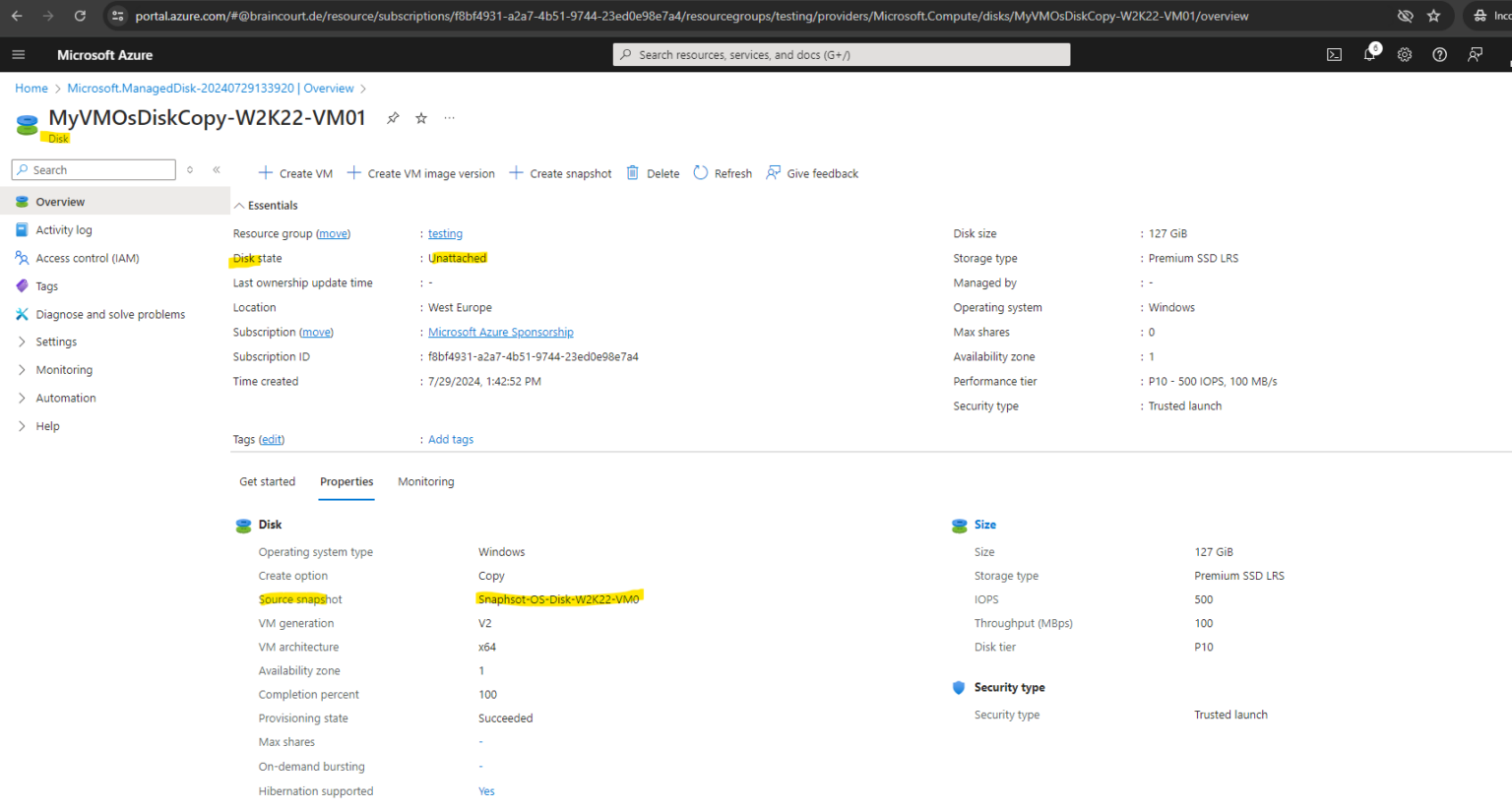Switch to the Get started tab
This screenshot has width=1512, height=811.
click(x=267, y=481)
